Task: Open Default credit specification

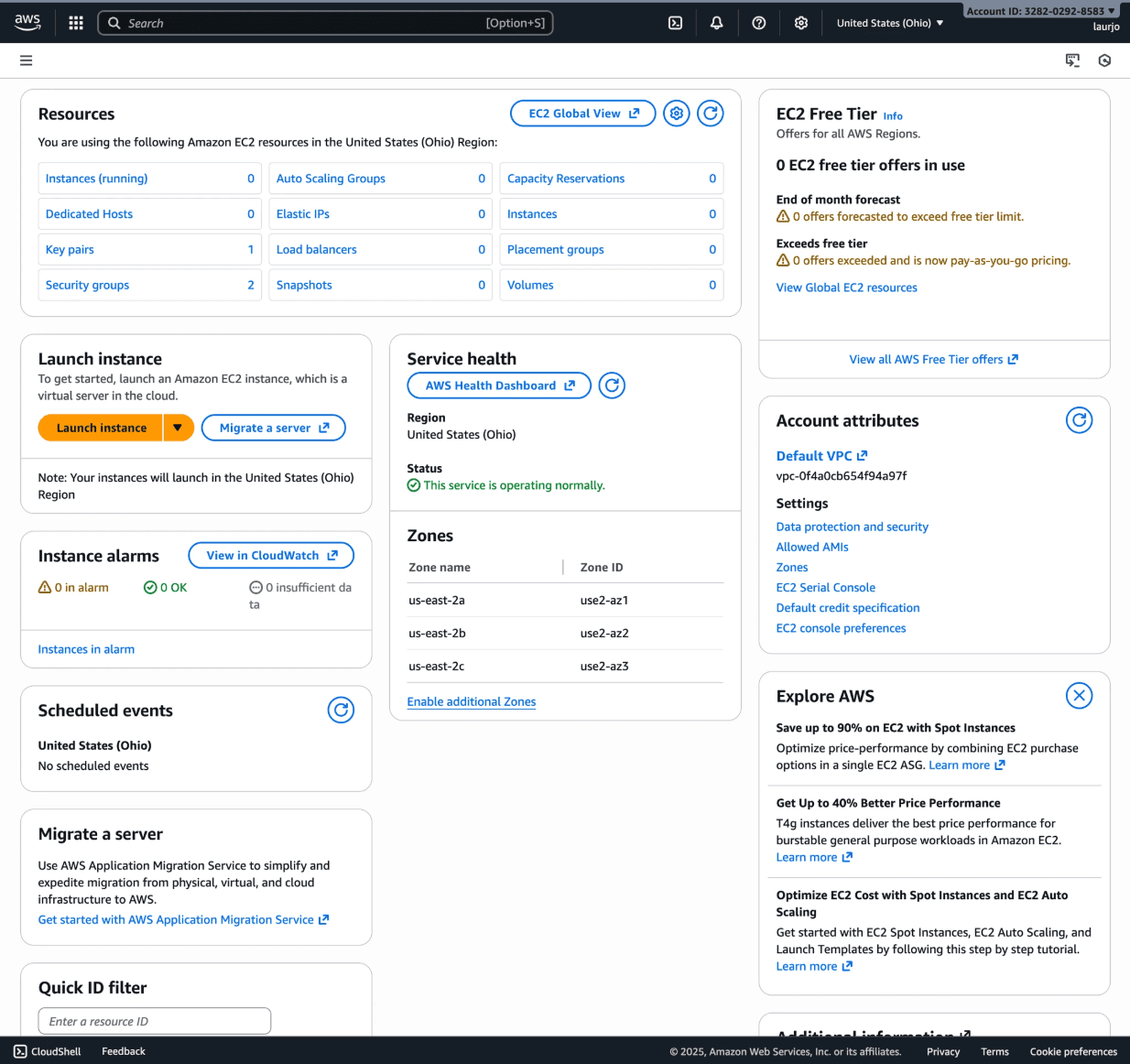Action: (848, 608)
